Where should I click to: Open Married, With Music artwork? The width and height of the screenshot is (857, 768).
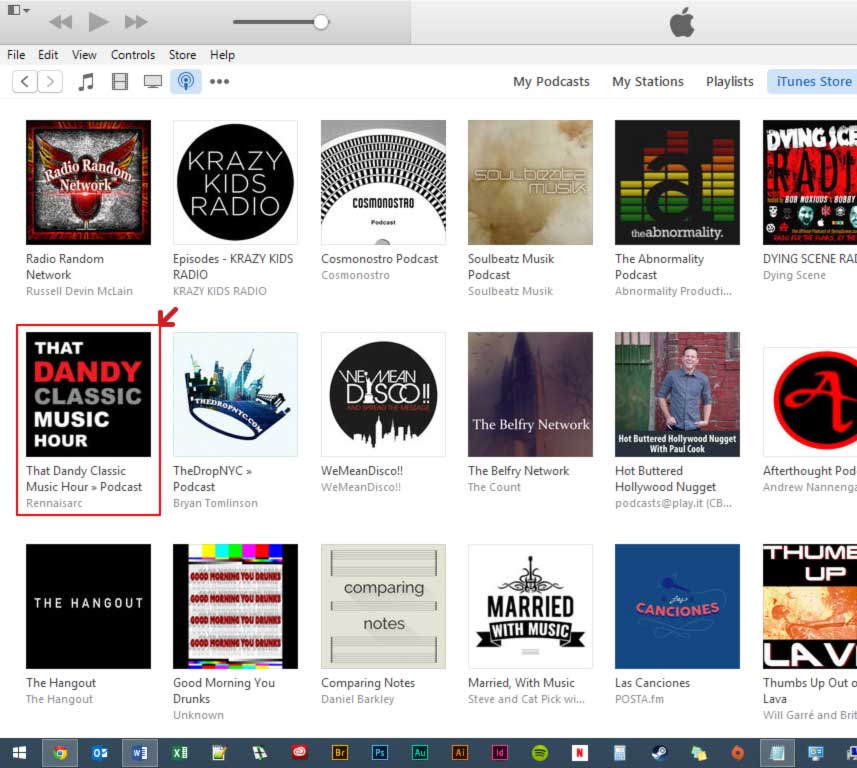click(x=530, y=606)
